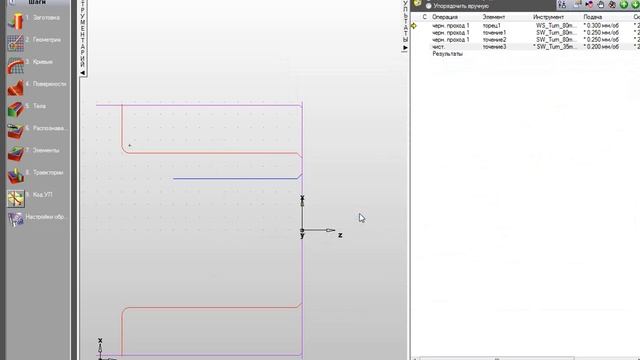This screenshot has width=640, height=360.
Task: Sort by the Элемент column header
Action: 494,17
